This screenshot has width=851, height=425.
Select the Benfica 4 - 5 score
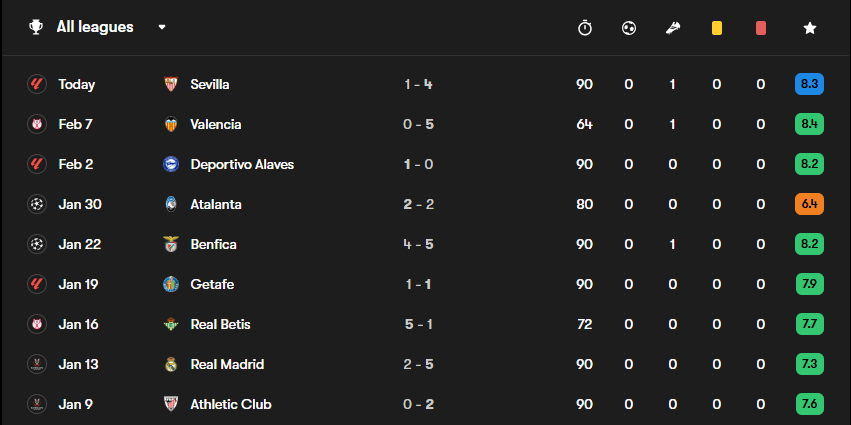tap(418, 244)
